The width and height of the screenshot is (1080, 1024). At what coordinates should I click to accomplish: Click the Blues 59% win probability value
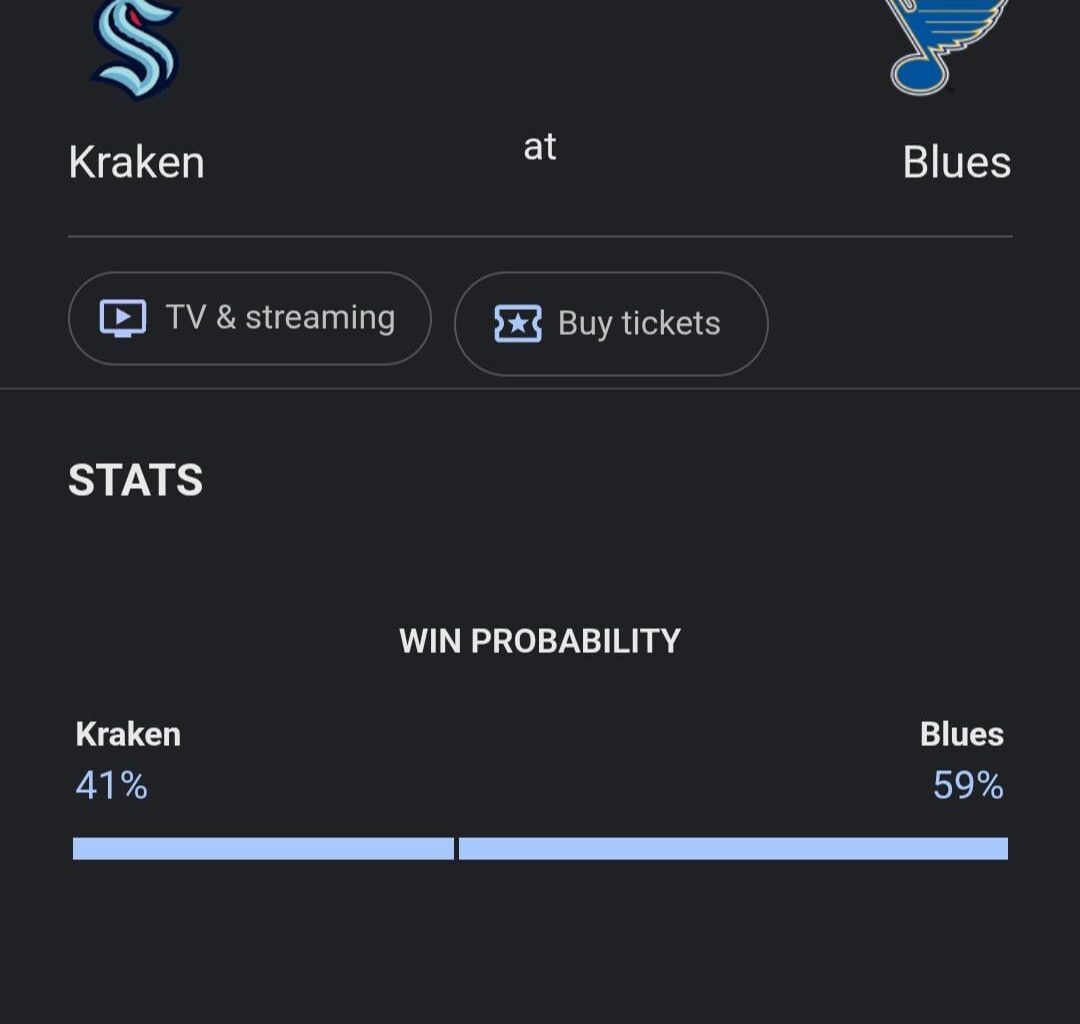[x=967, y=786]
